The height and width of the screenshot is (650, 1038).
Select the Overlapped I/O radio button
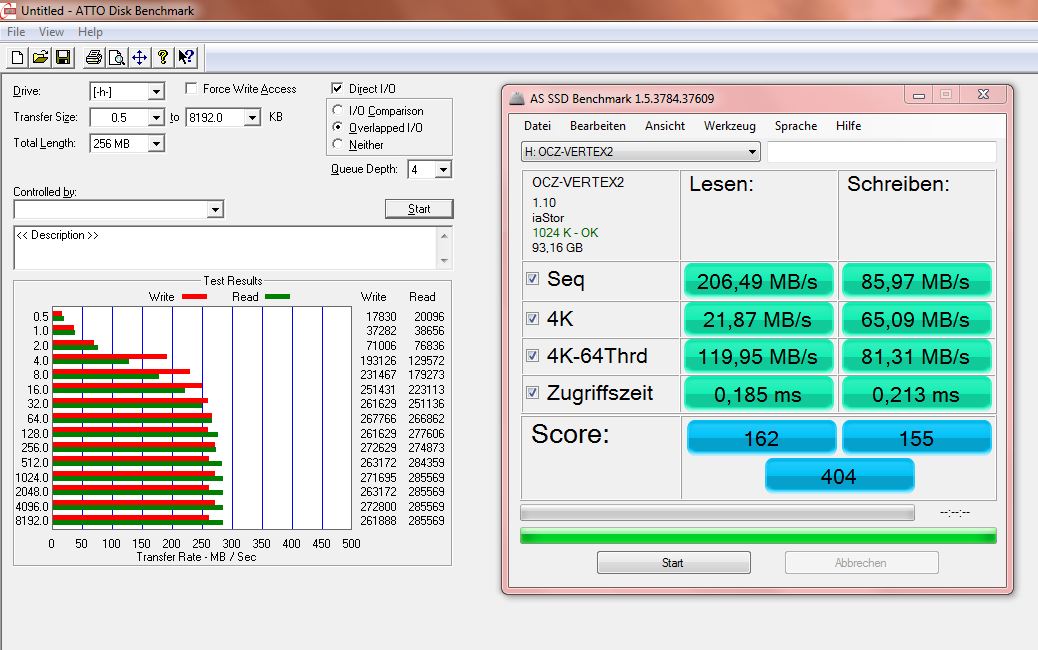(x=338, y=127)
